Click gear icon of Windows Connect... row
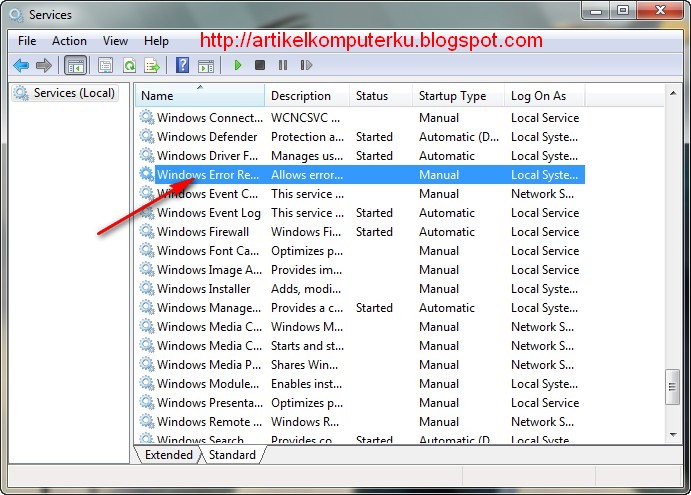Image resolution: width=691 pixels, height=495 pixels. click(x=147, y=117)
